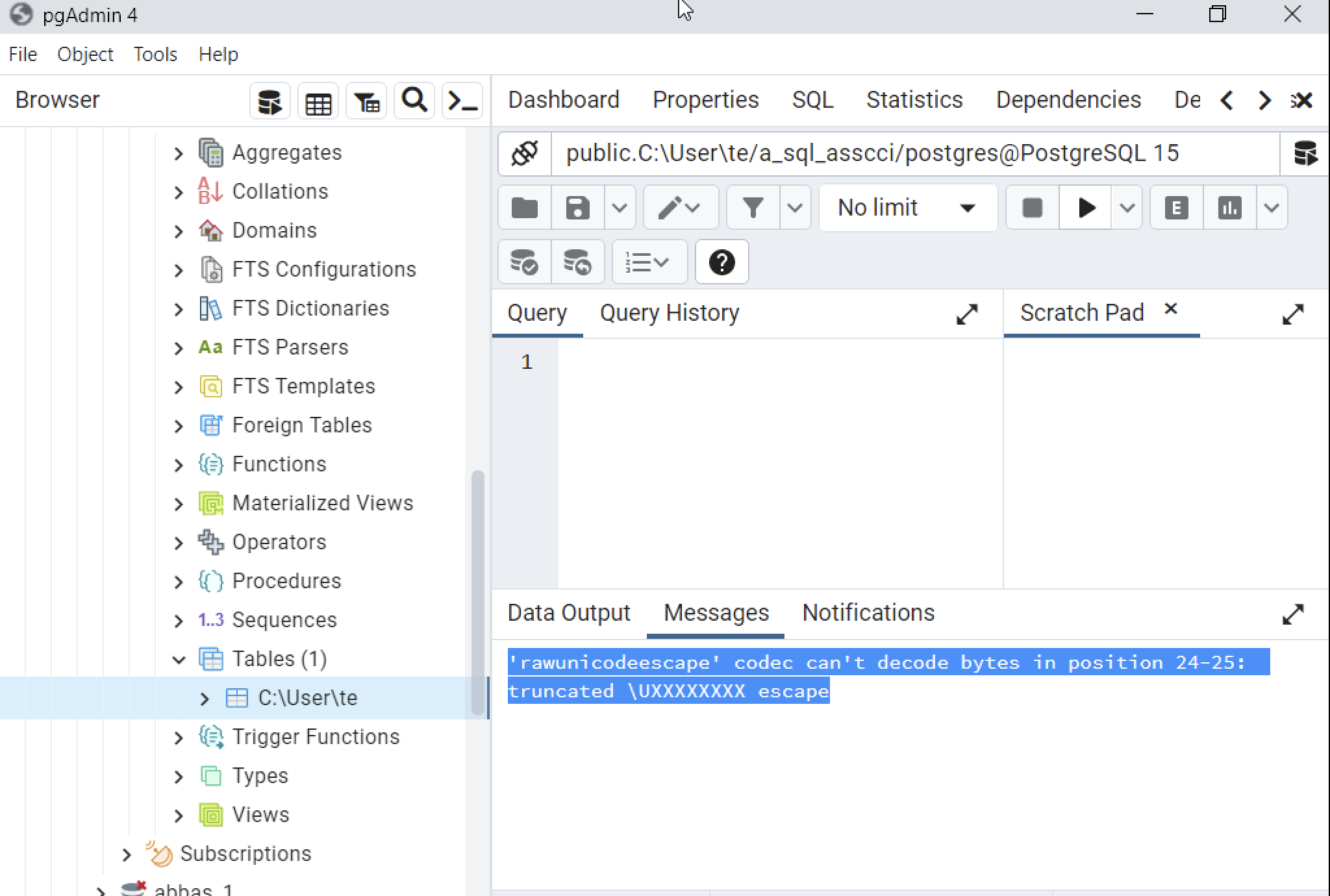
Task: Save the current query
Action: coord(577,207)
